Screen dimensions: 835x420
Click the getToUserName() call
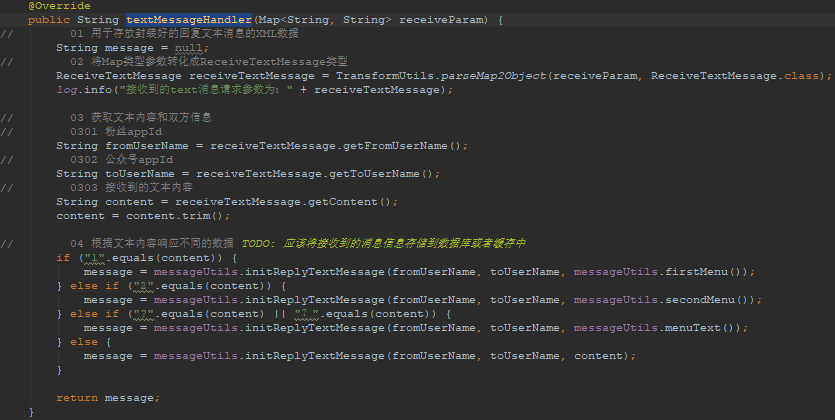point(381,174)
